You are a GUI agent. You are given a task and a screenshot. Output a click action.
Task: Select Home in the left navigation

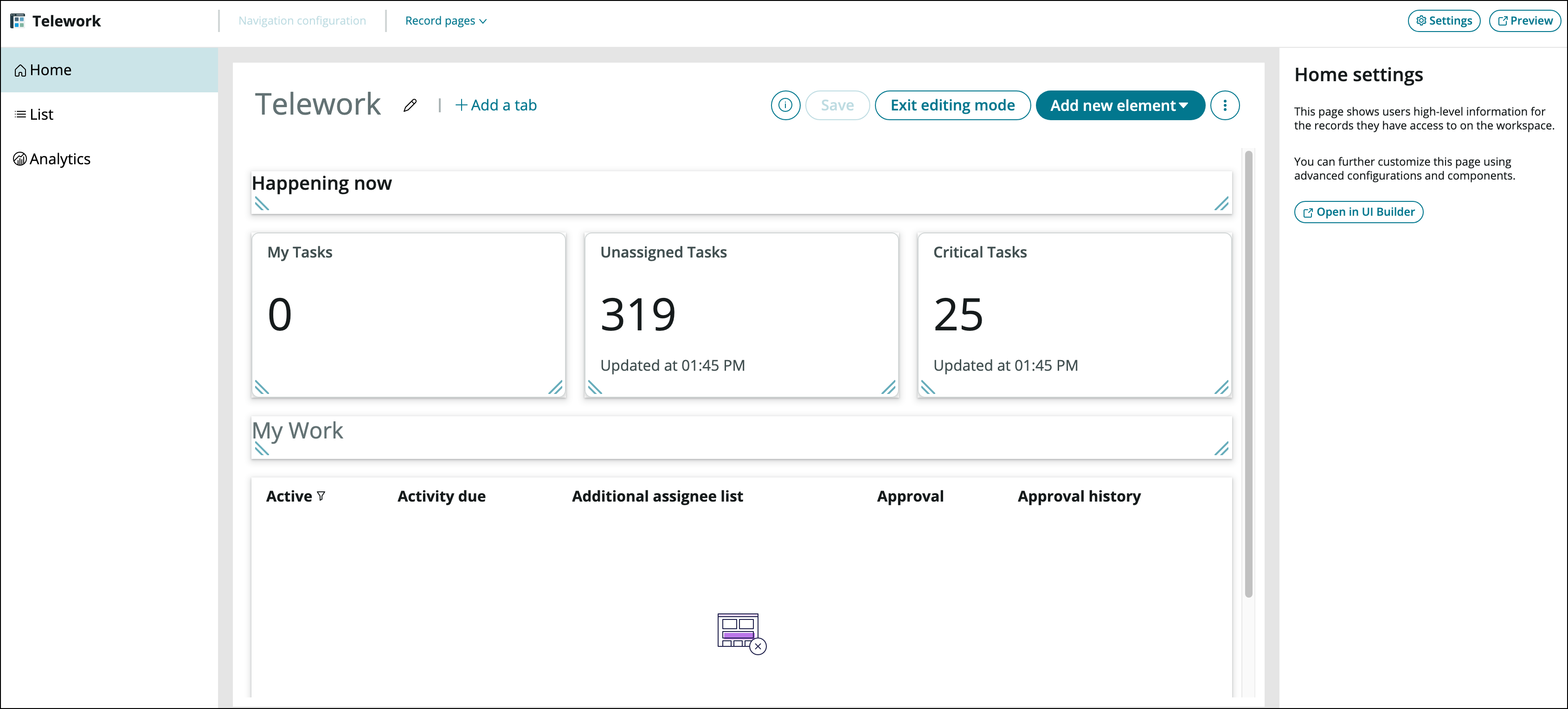[x=51, y=70]
